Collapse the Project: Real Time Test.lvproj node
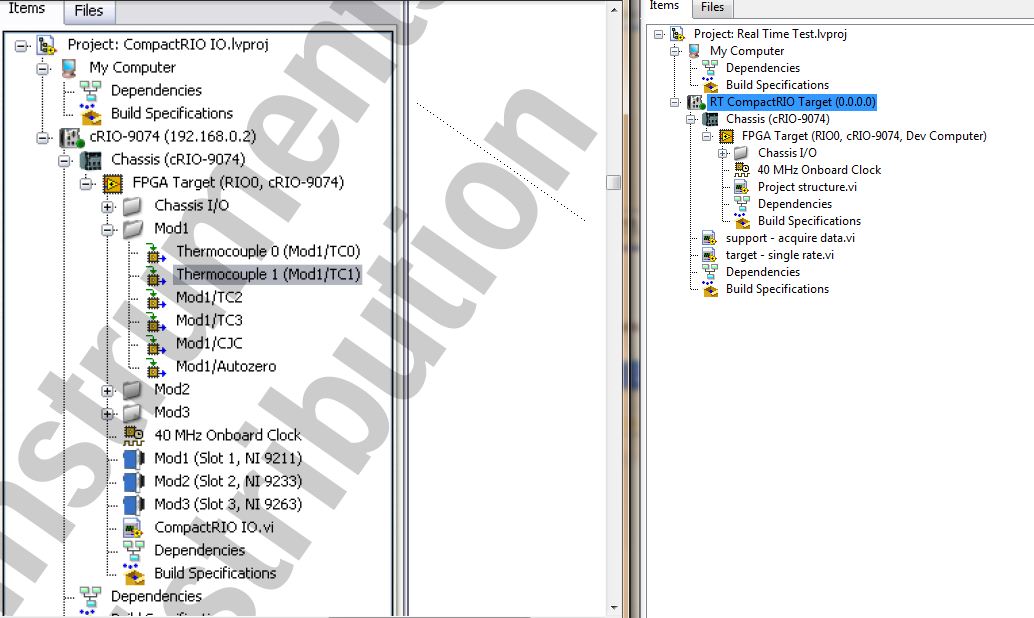 point(658,34)
